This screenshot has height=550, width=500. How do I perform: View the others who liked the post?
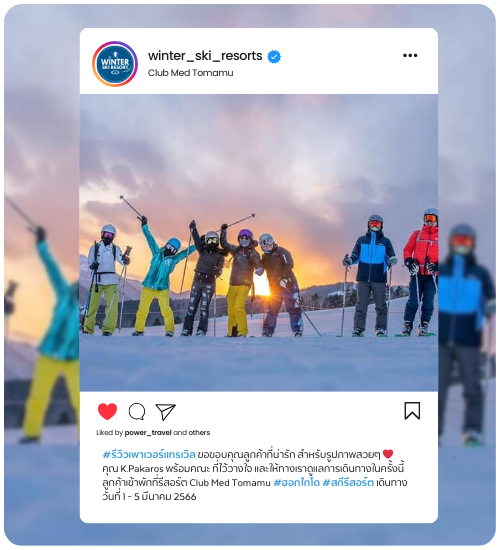pyautogui.click(x=200, y=432)
